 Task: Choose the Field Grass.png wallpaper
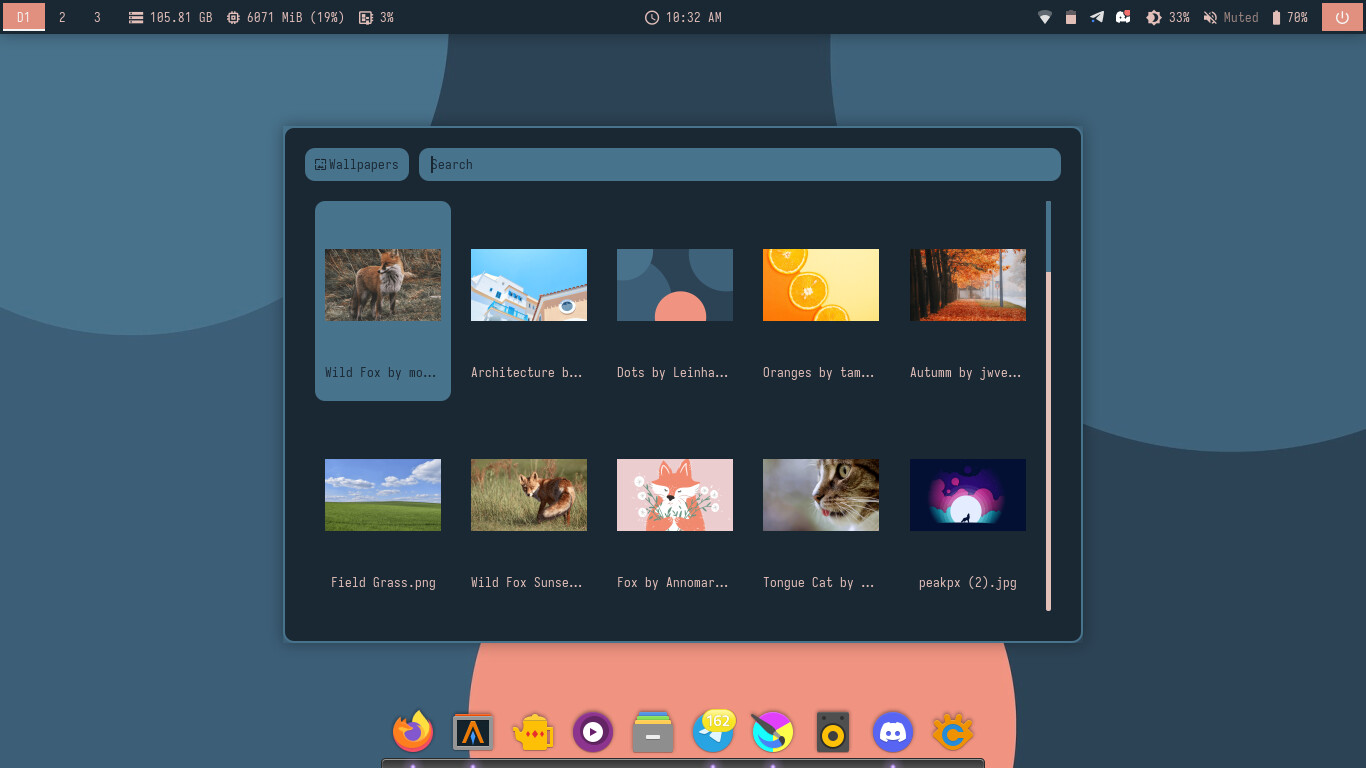(x=383, y=511)
